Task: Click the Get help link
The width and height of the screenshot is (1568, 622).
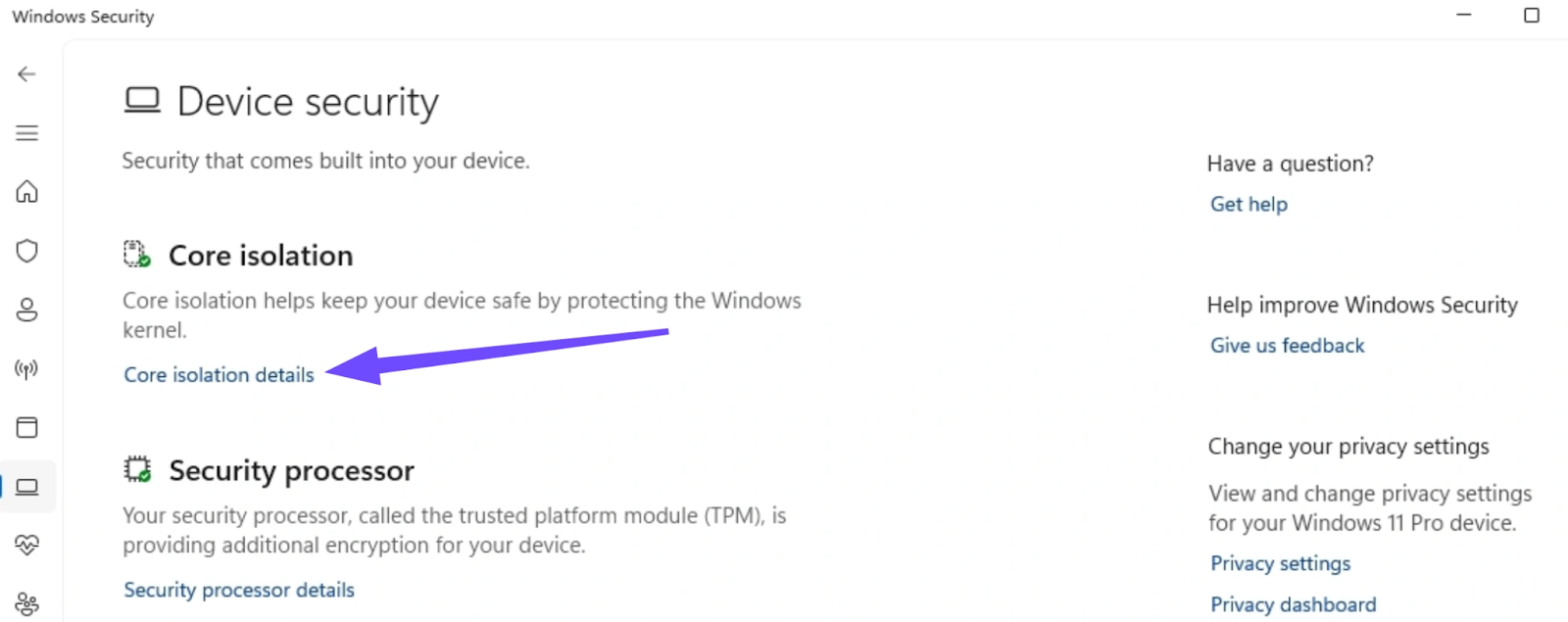Action: [1249, 204]
